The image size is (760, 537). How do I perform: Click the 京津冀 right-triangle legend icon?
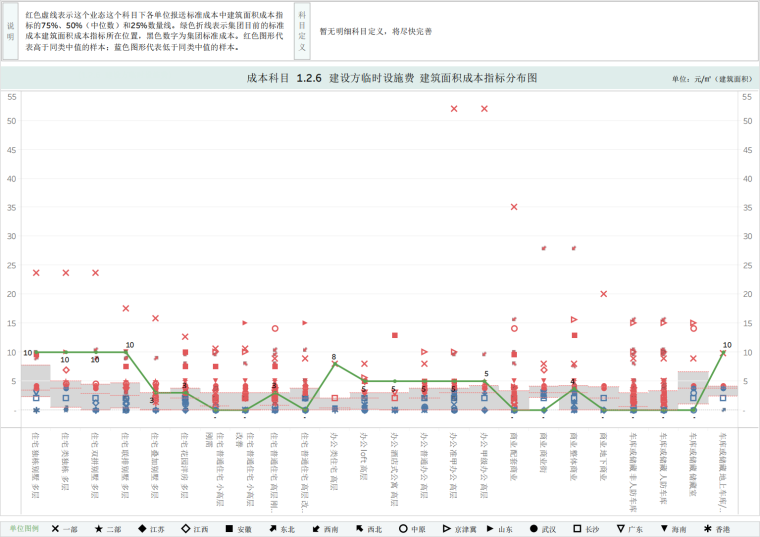(446, 528)
